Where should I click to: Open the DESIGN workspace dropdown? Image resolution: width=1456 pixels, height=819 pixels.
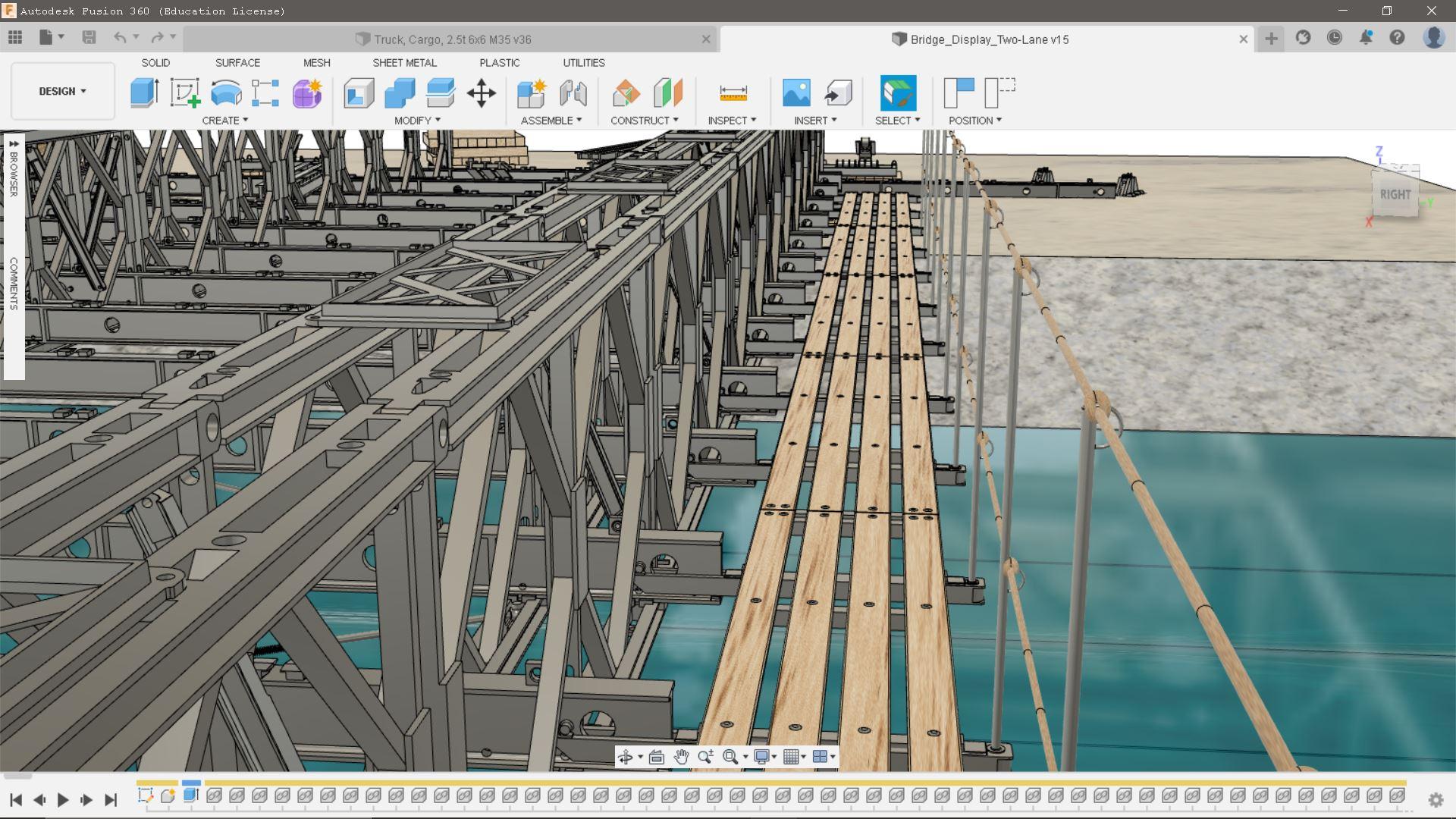(x=62, y=91)
